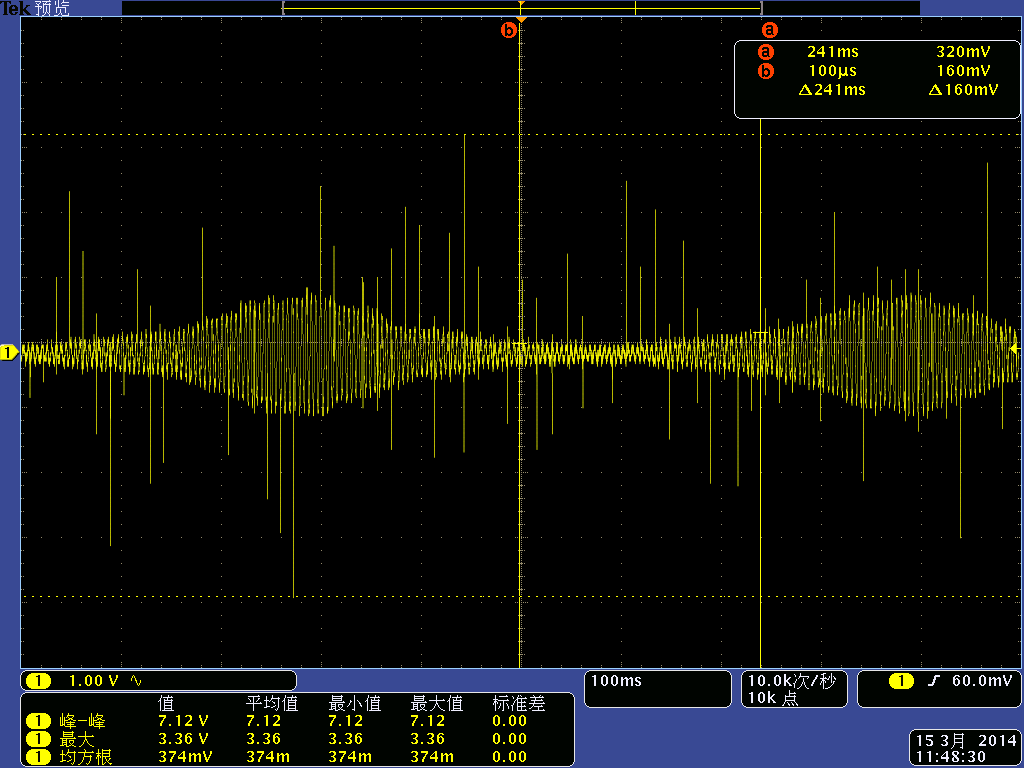Click the orange trigger position marker at the top

pos(521,20)
